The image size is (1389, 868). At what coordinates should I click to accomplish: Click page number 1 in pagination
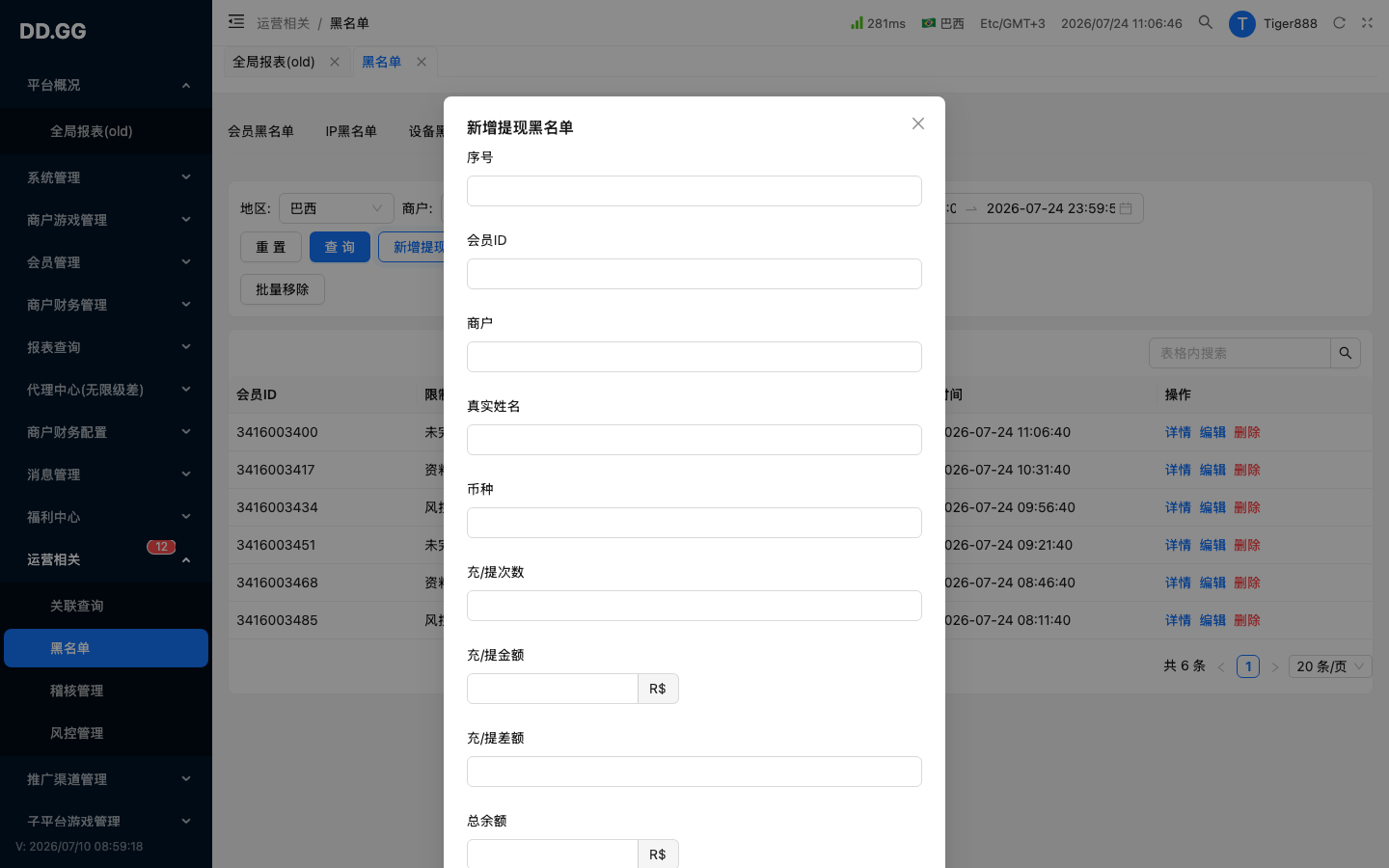tap(1248, 666)
